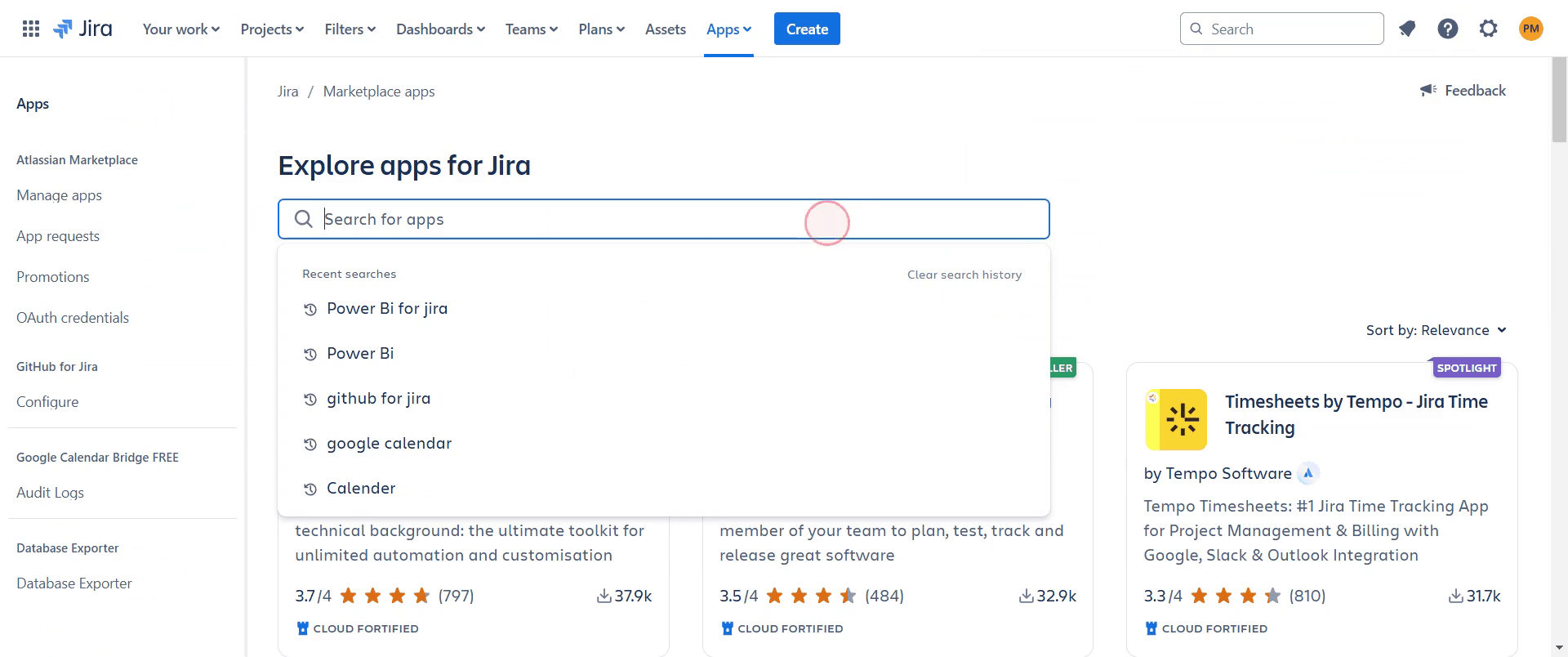Screen dimensions: 1568x657
Task: Expand the Projects menu
Action: point(272,29)
